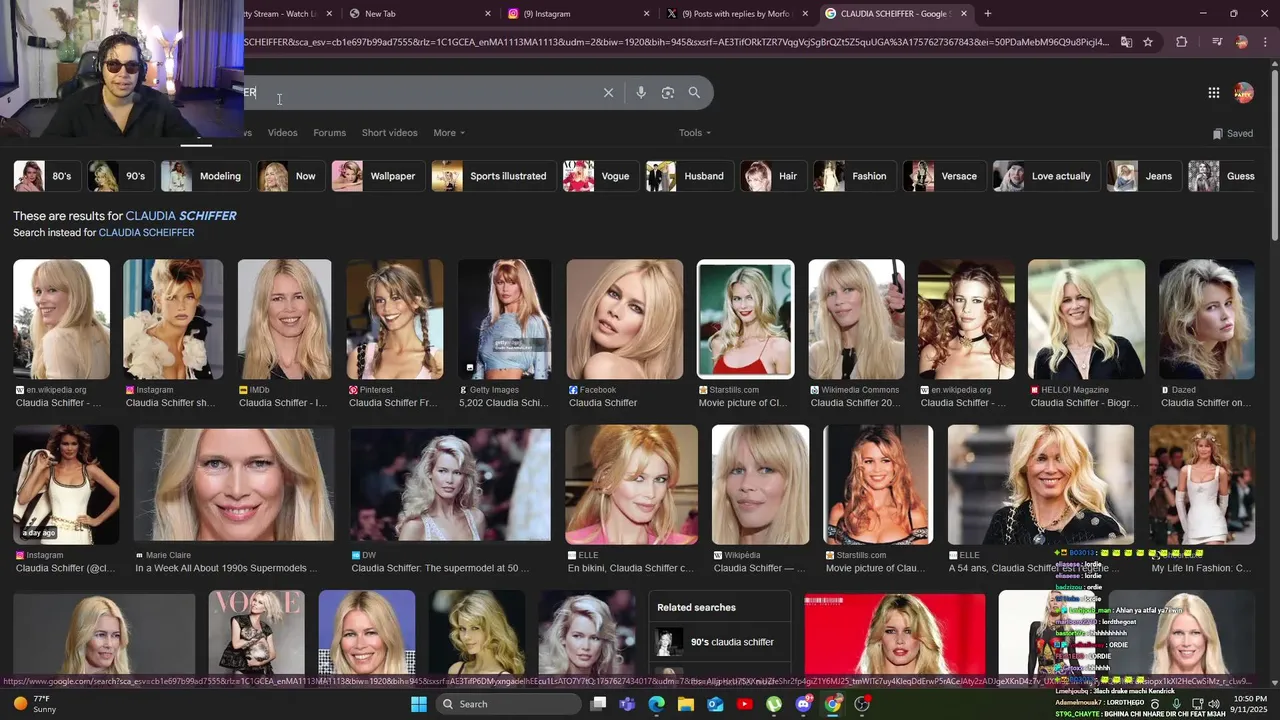1280x720 pixels.
Task: Close the Instagram tab
Action: click(646, 14)
